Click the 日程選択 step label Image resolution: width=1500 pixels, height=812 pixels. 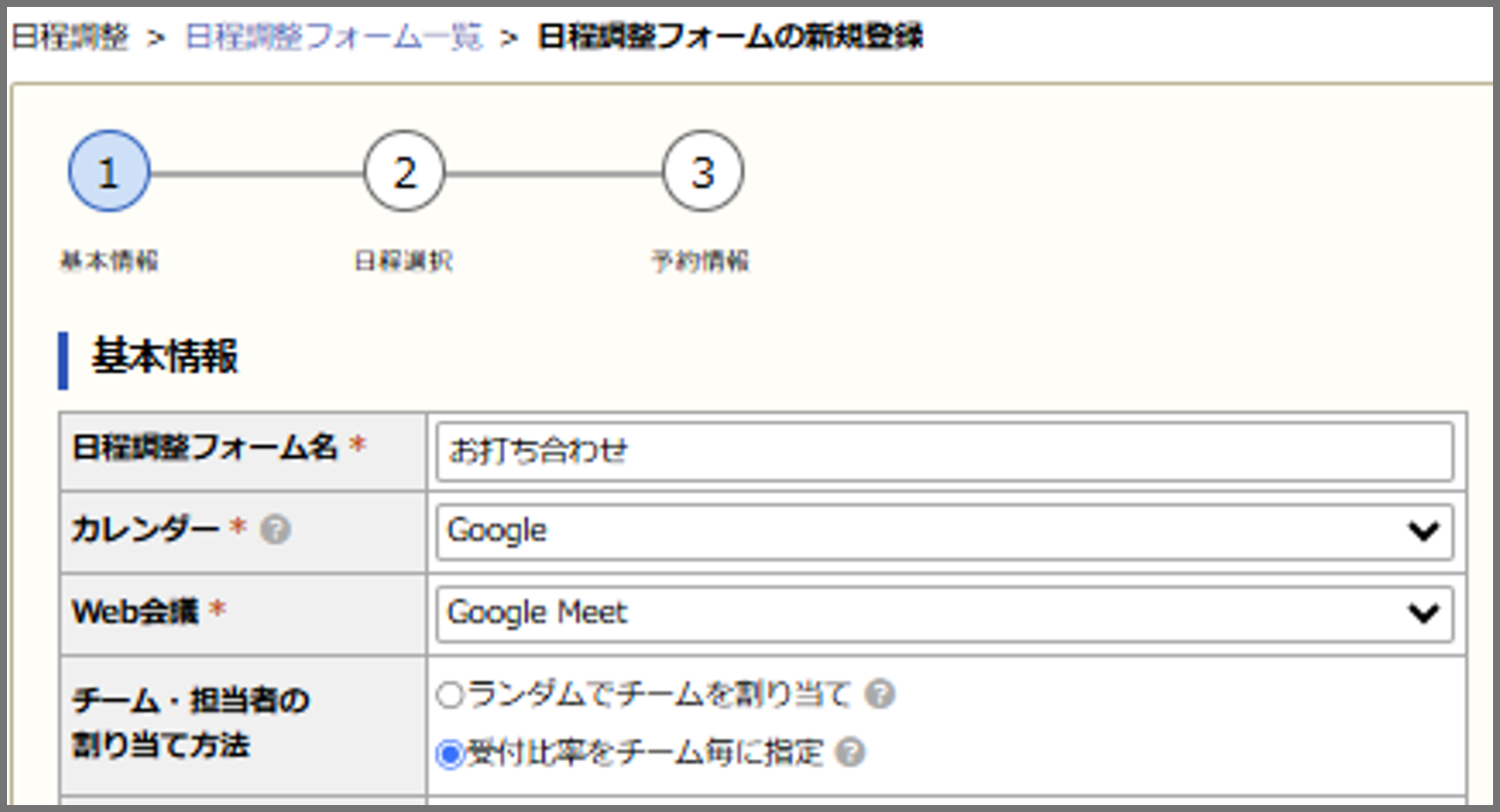point(404,261)
